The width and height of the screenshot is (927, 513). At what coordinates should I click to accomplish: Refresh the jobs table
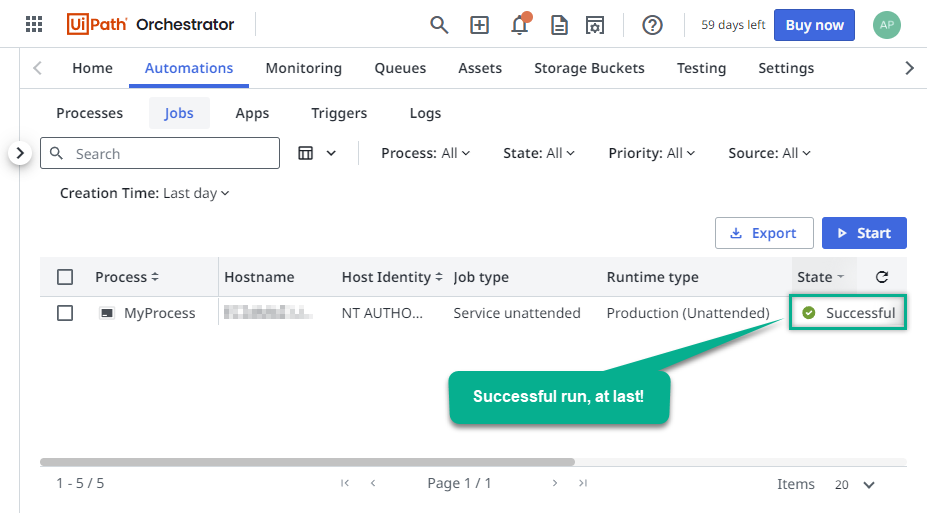(882, 277)
